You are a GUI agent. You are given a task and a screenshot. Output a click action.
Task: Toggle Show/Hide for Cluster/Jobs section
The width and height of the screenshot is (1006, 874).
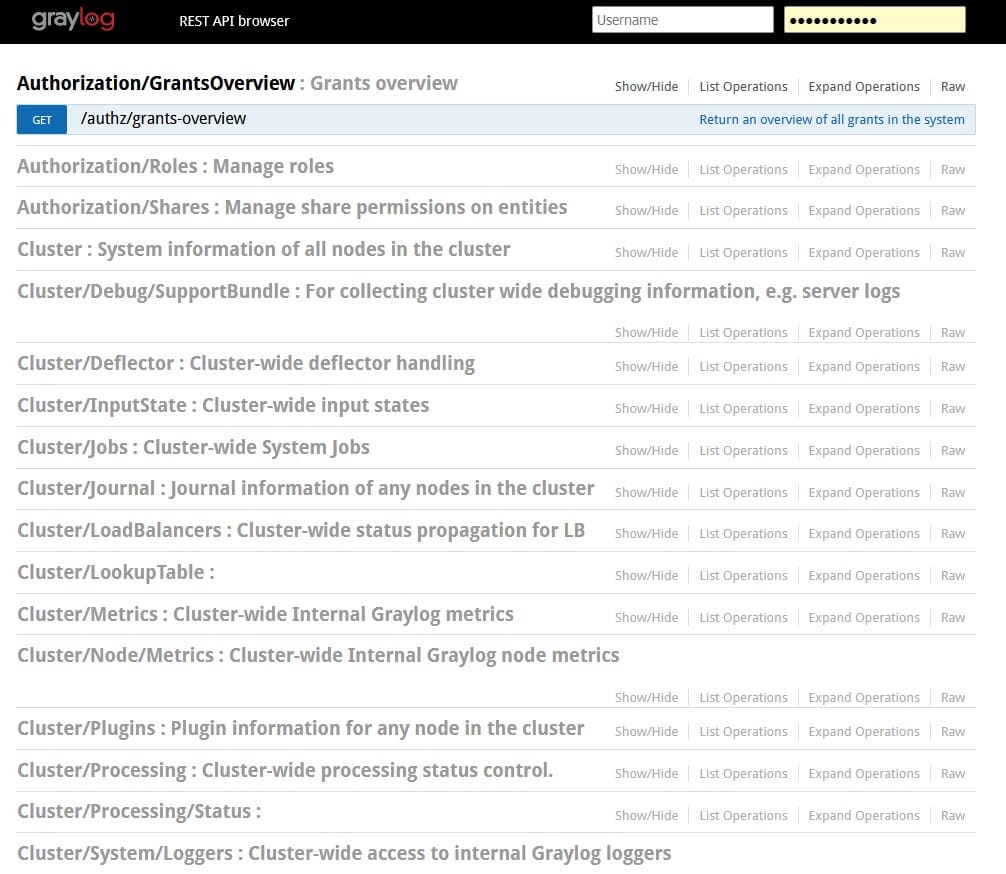(646, 451)
